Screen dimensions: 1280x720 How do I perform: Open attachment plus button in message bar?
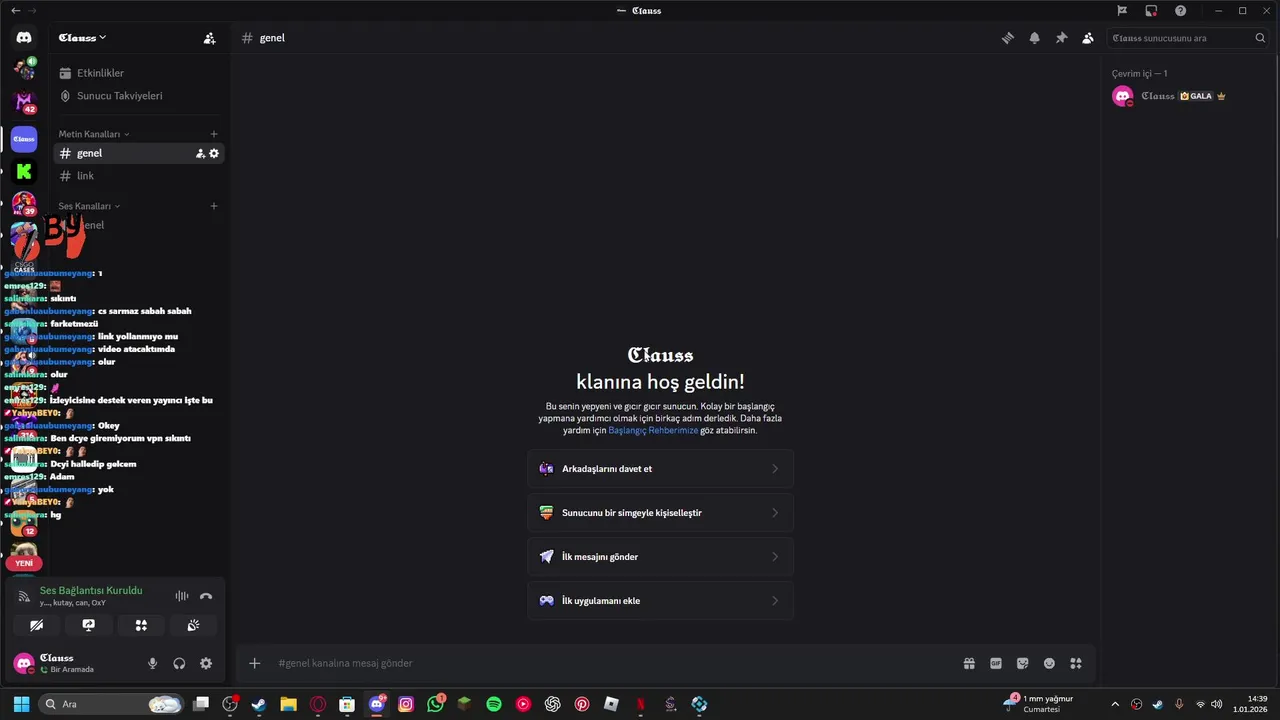click(255, 663)
